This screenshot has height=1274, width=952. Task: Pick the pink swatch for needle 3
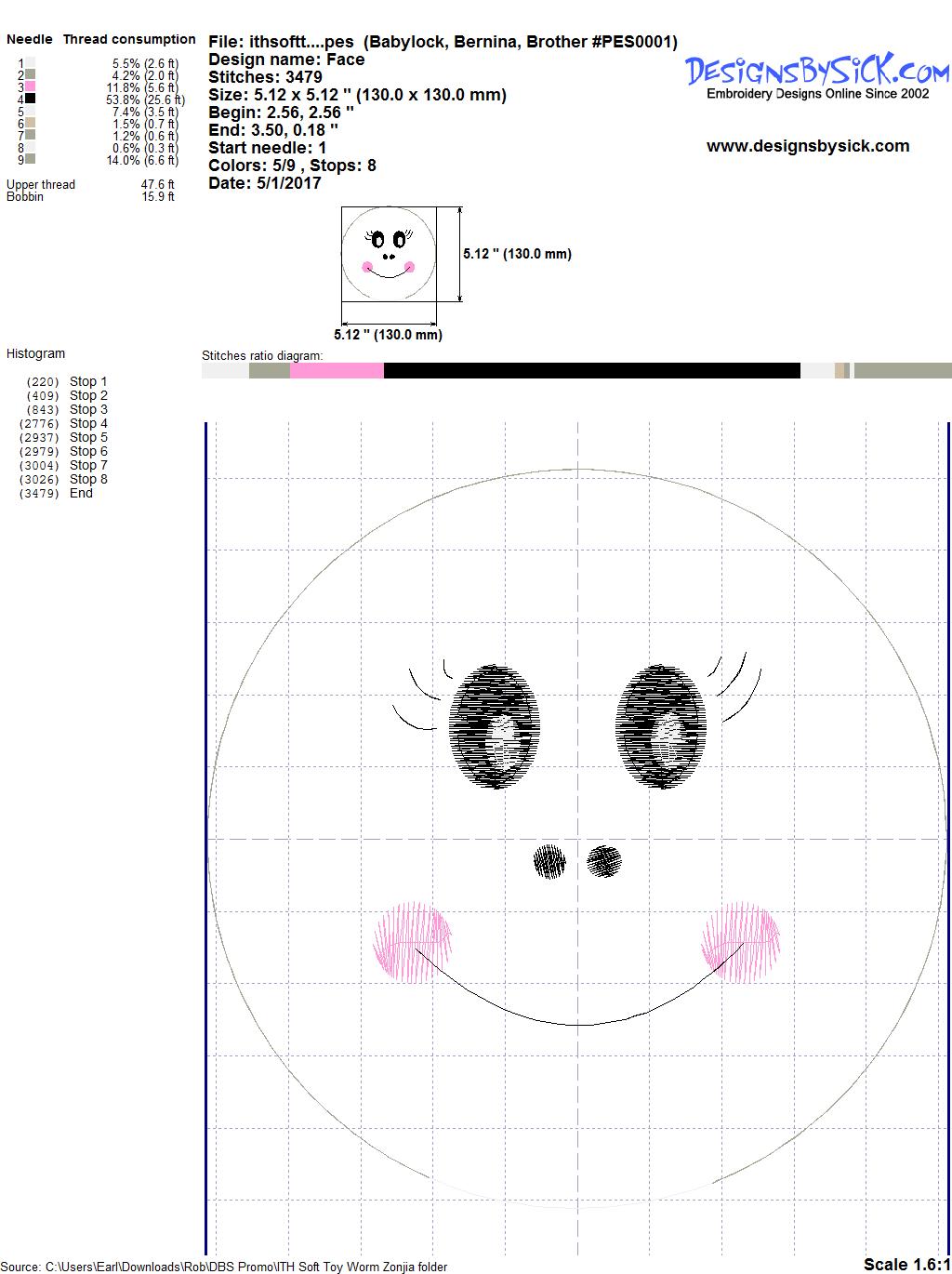[31, 86]
